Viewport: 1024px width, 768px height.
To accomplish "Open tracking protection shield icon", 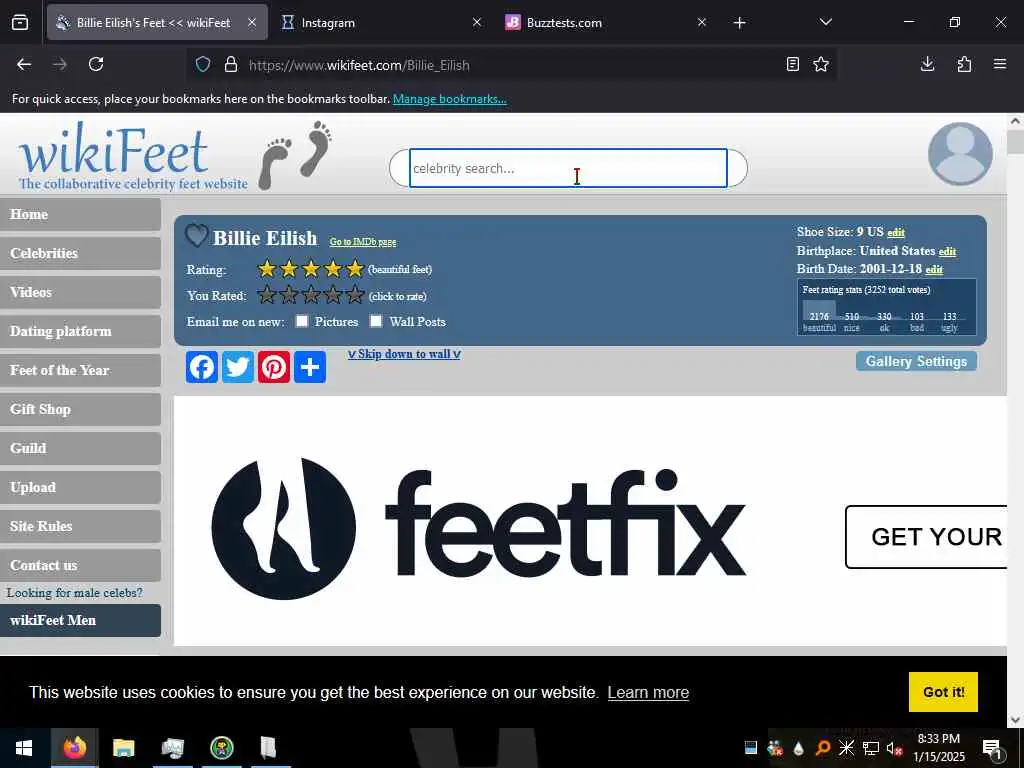I will pos(203,65).
